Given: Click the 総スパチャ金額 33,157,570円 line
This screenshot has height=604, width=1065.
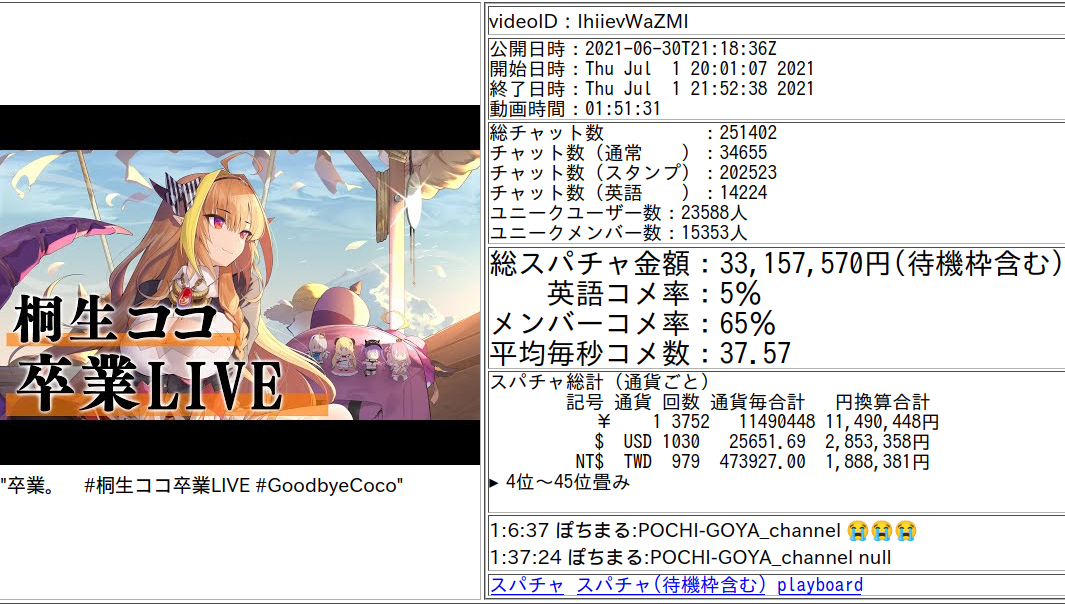Looking at the screenshot, I should [x=776, y=263].
